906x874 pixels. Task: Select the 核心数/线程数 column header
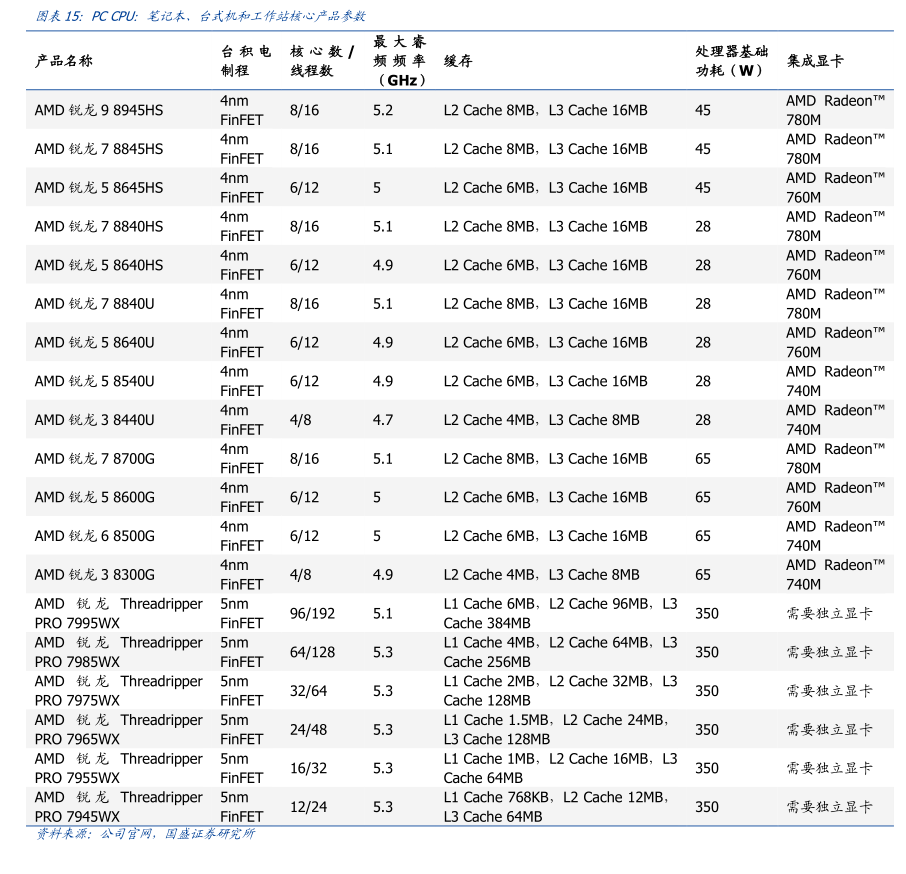tap(321, 61)
